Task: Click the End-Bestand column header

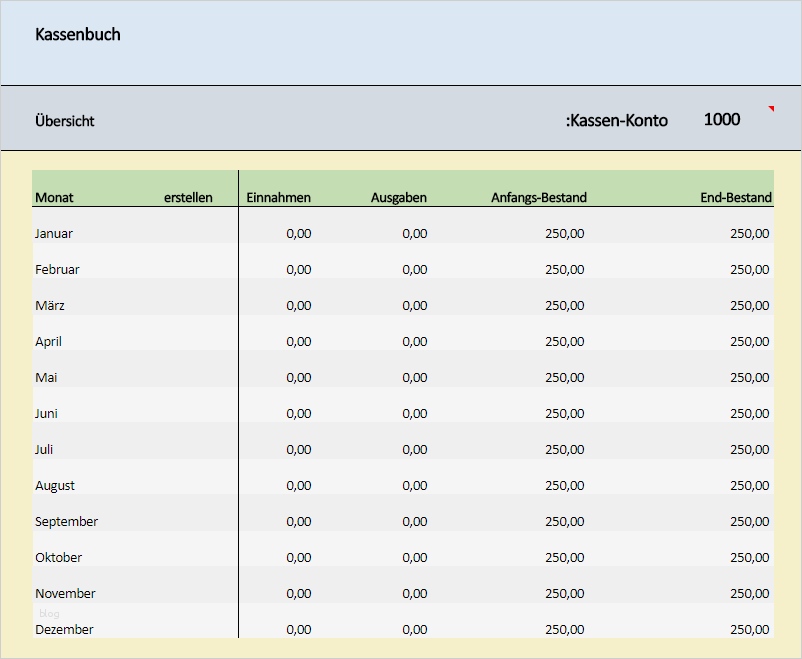Action: click(x=737, y=197)
